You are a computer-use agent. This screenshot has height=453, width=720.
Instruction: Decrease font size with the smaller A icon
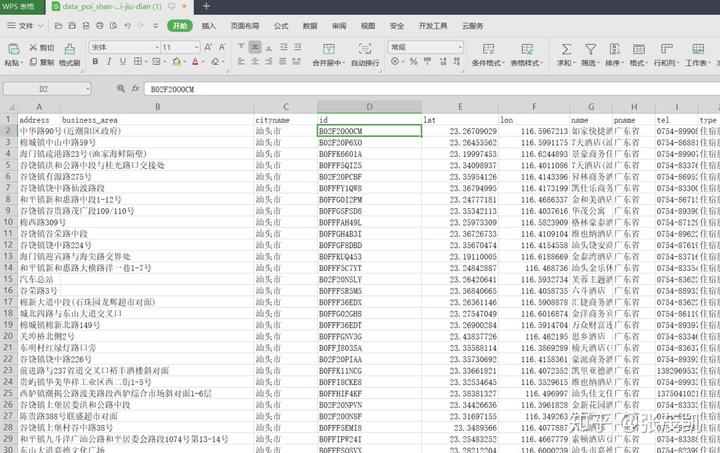coord(222,47)
